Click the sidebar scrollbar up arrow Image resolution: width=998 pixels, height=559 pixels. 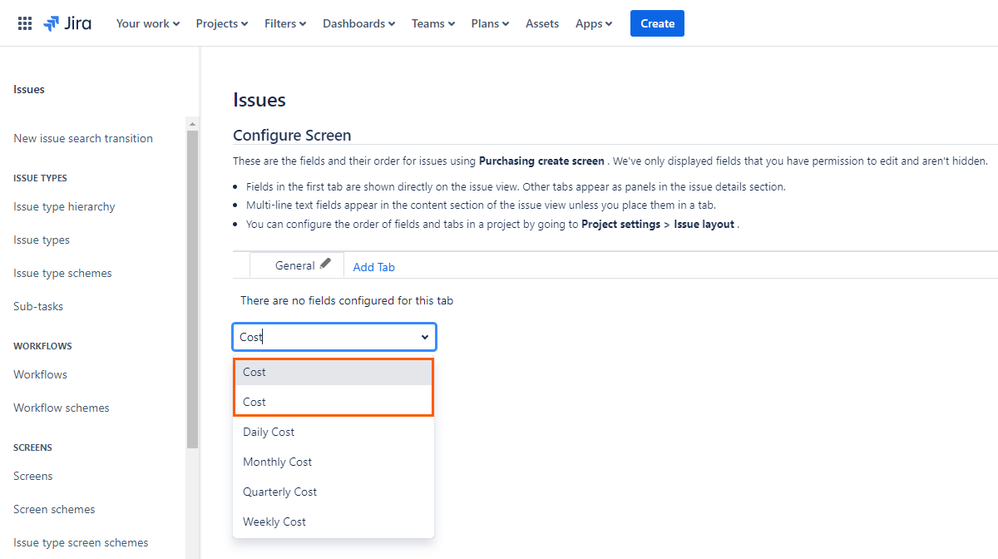coord(192,124)
